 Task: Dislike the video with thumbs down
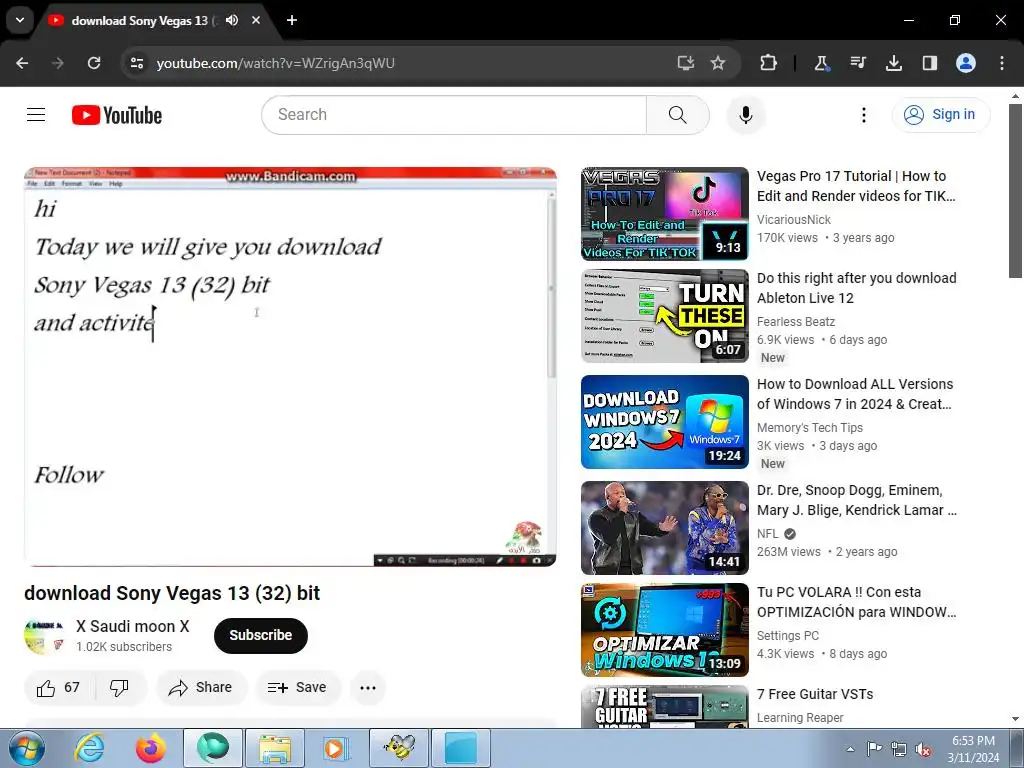coord(119,687)
